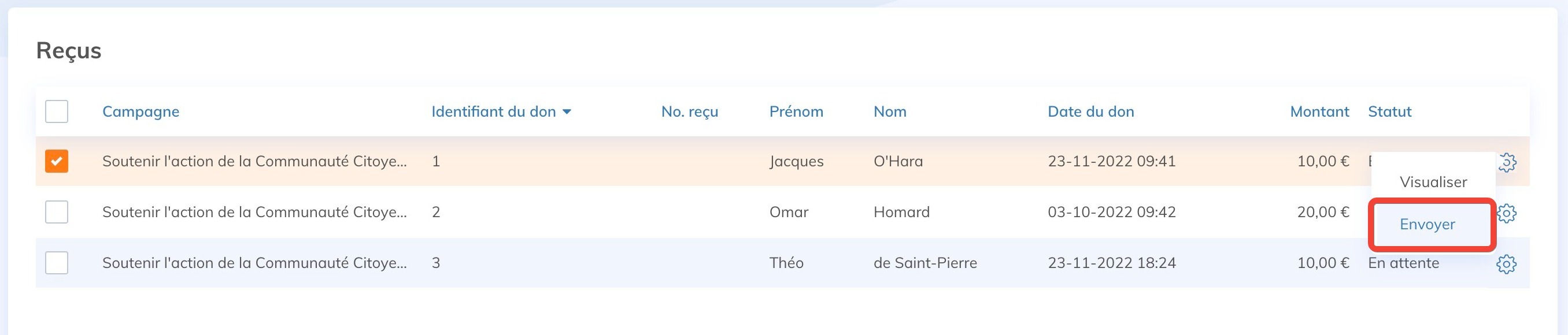Open the actions gear on Théo de Saint-Pierre's row
This screenshot has width=1568, height=335.
[1508, 265]
